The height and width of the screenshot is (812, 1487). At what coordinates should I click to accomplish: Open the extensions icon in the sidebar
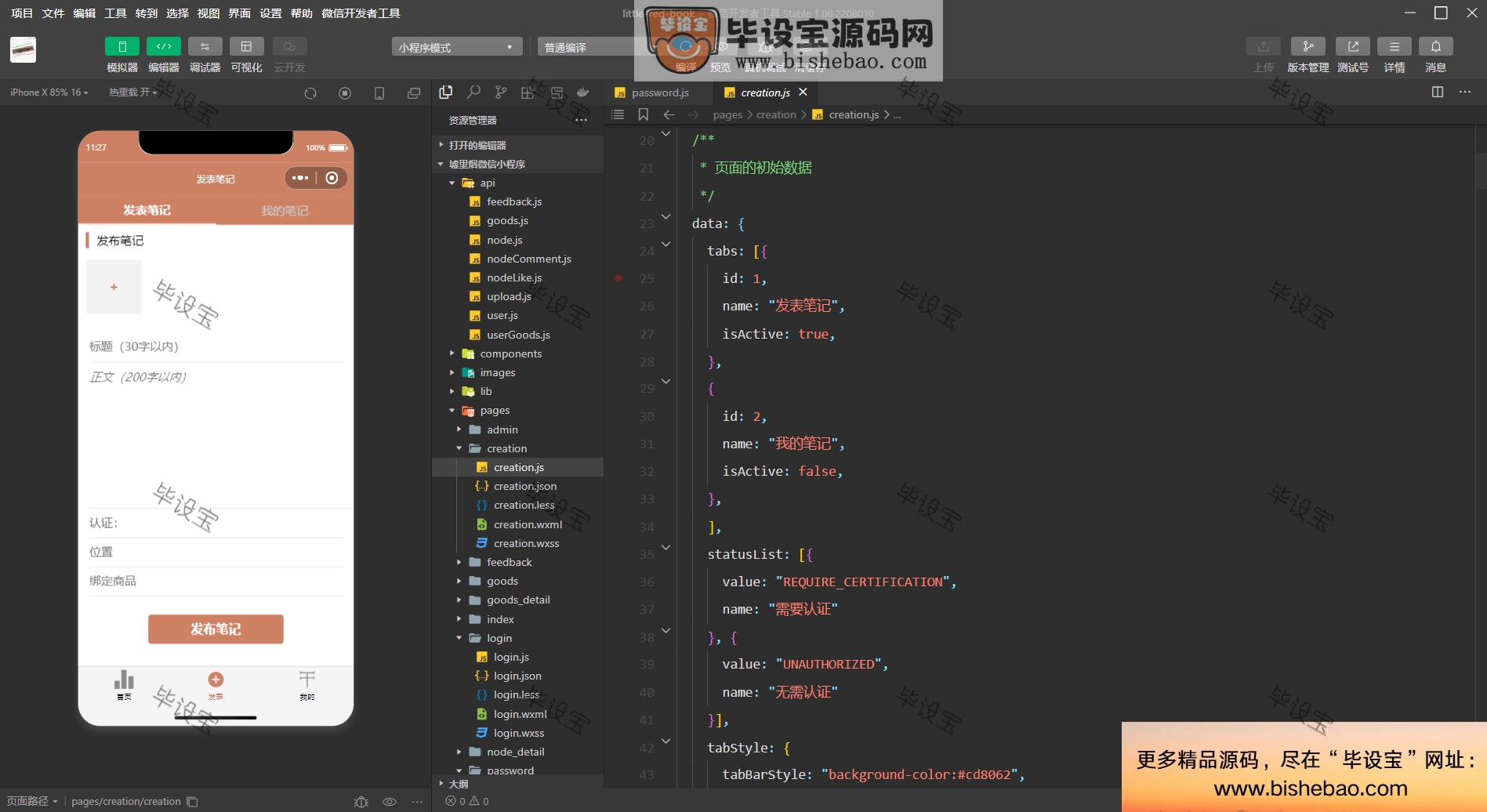click(528, 92)
